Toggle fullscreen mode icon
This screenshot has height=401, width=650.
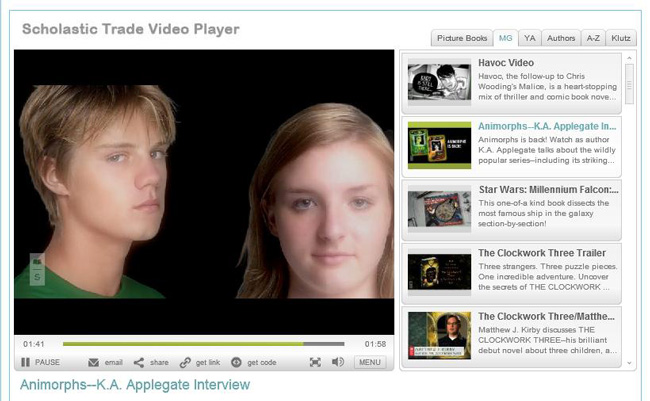[x=315, y=362]
